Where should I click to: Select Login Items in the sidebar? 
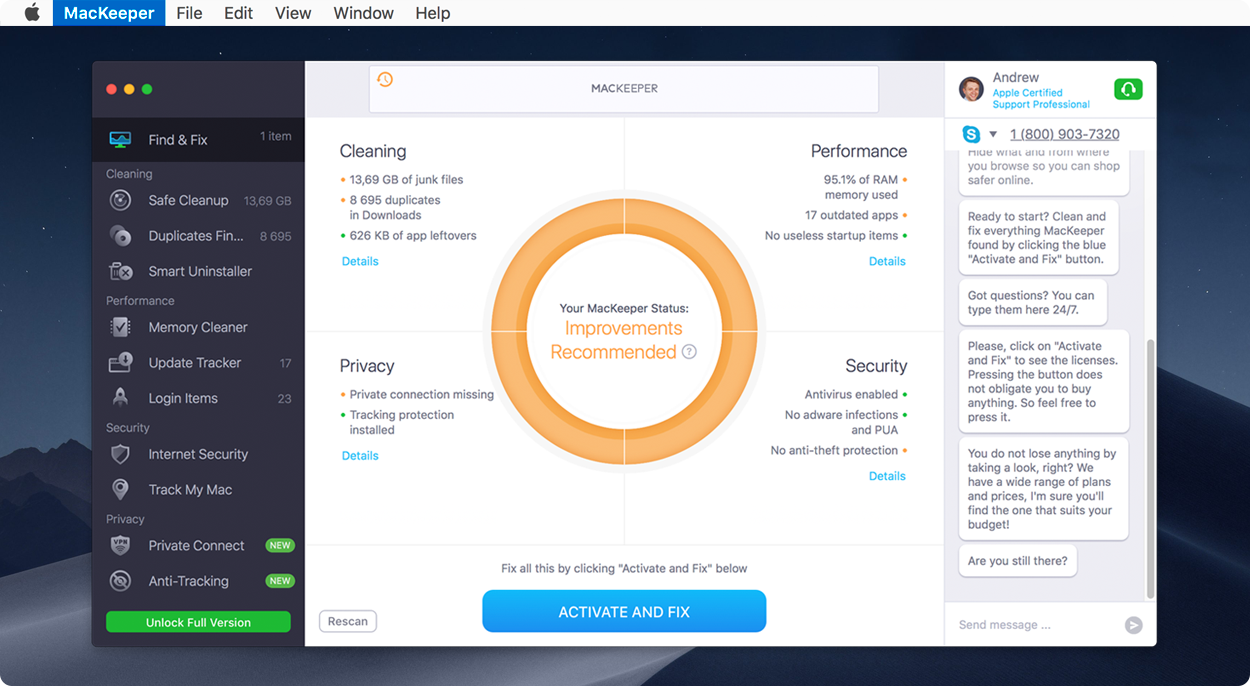(x=198, y=398)
